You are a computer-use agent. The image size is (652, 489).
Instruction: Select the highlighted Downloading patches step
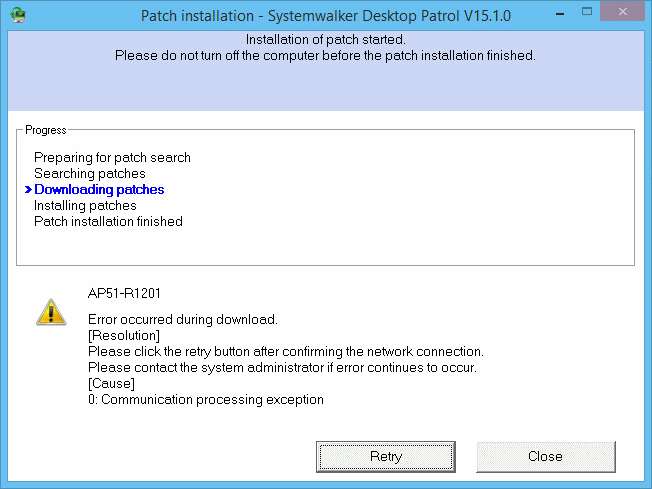(x=99, y=190)
